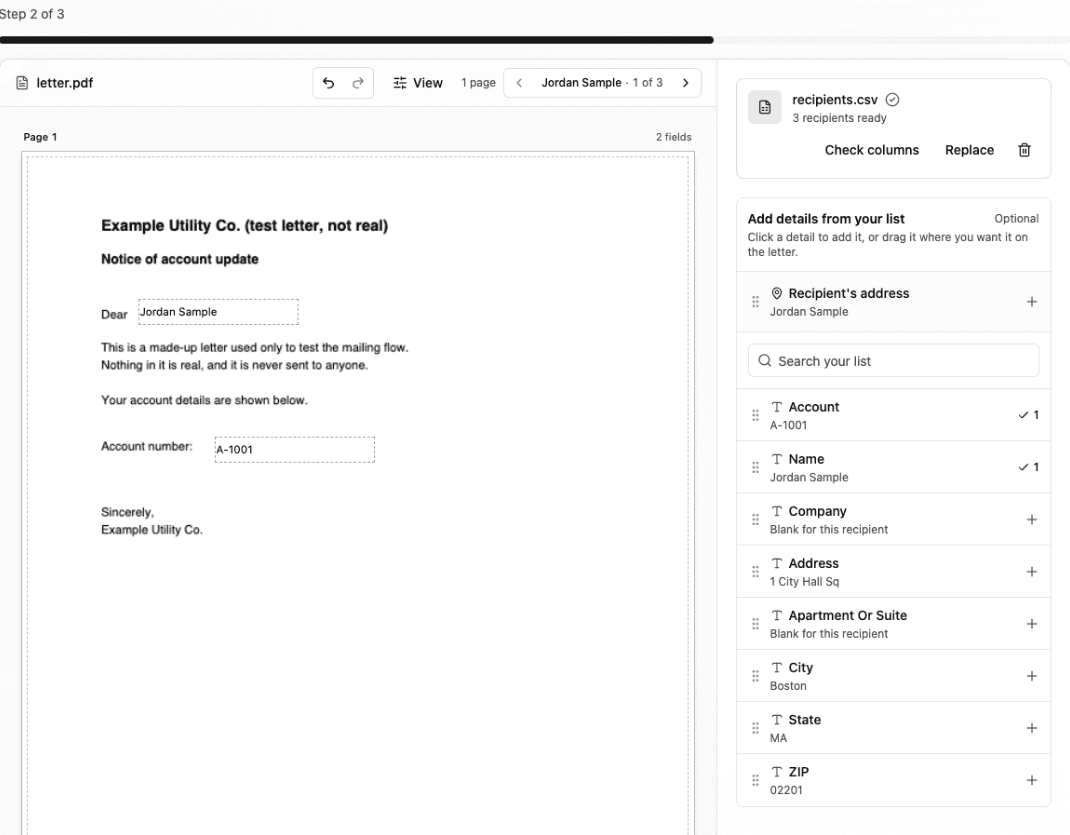Select the A-1001 field on letter
This screenshot has height=835, width=1070.
(x=295, y=450)
